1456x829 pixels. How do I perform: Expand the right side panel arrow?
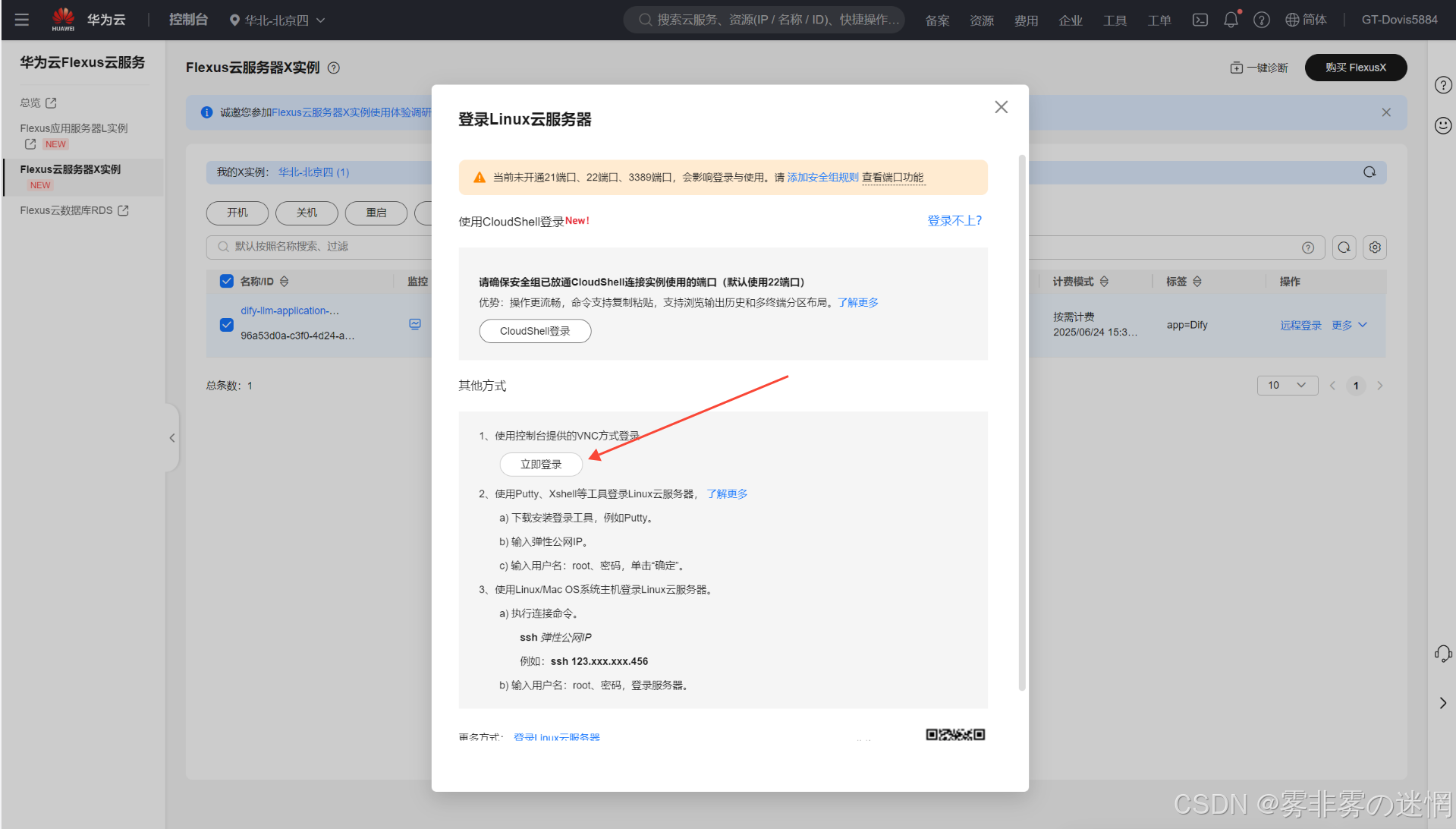click(1442, 703)
